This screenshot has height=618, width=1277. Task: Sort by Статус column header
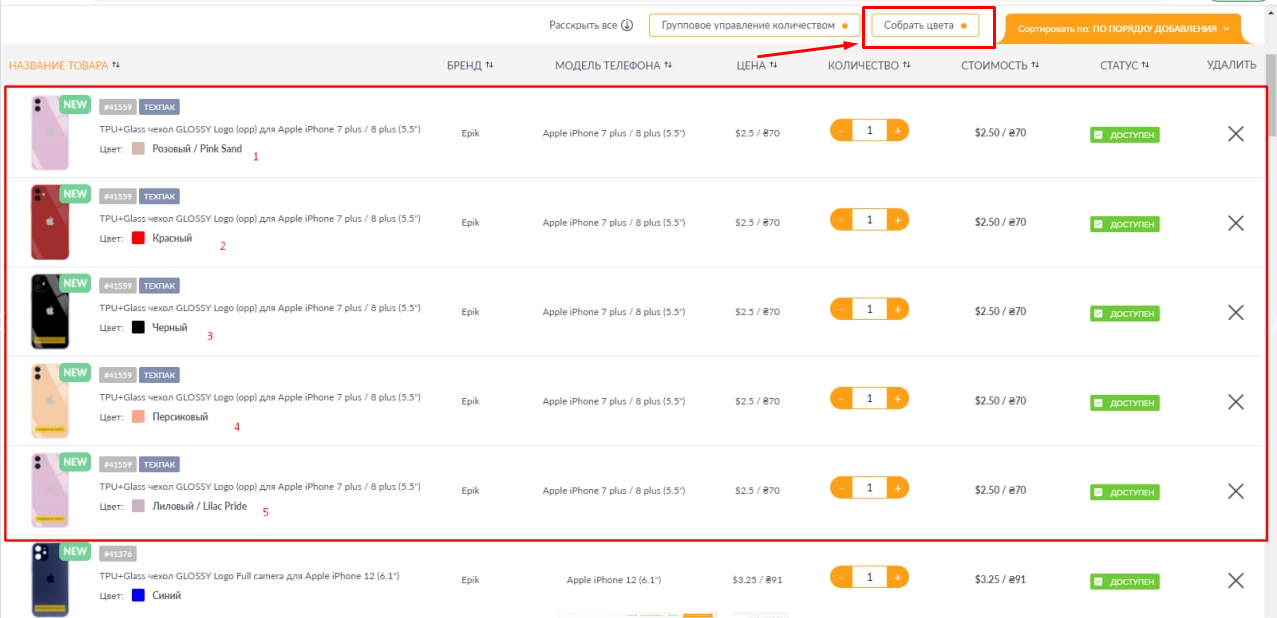pyautogui.click(x=1124, y=65)
